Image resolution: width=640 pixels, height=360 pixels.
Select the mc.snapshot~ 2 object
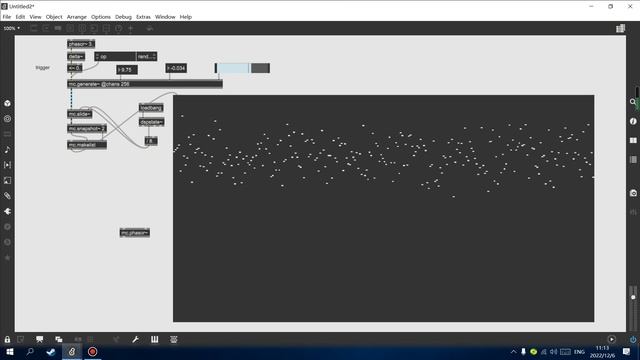pos(87,129)
